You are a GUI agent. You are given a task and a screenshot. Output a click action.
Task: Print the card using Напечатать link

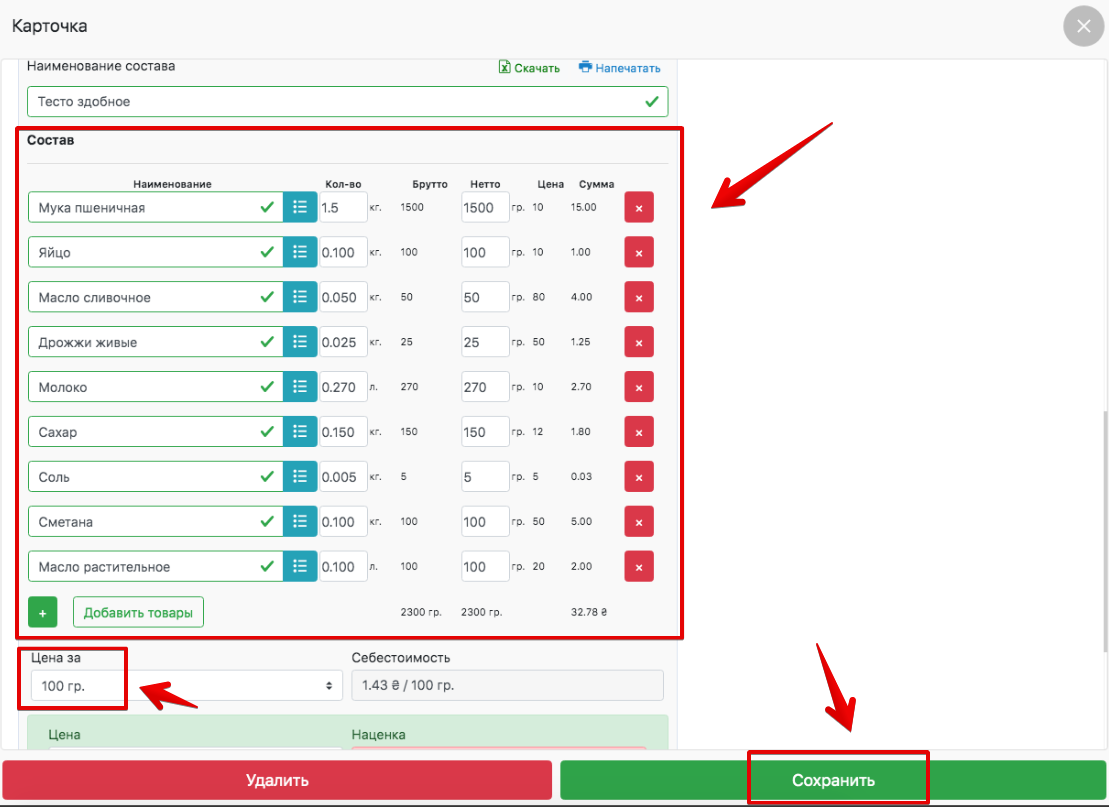click(x=619, y=68)
